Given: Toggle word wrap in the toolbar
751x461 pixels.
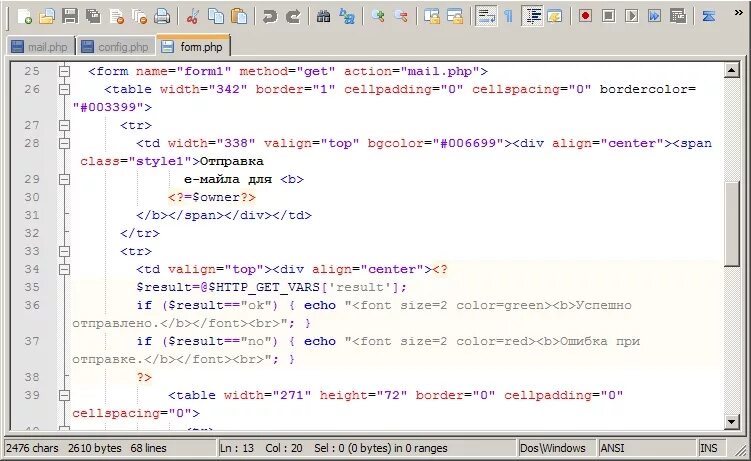Looking at the screenshot, I should [486, 17].
